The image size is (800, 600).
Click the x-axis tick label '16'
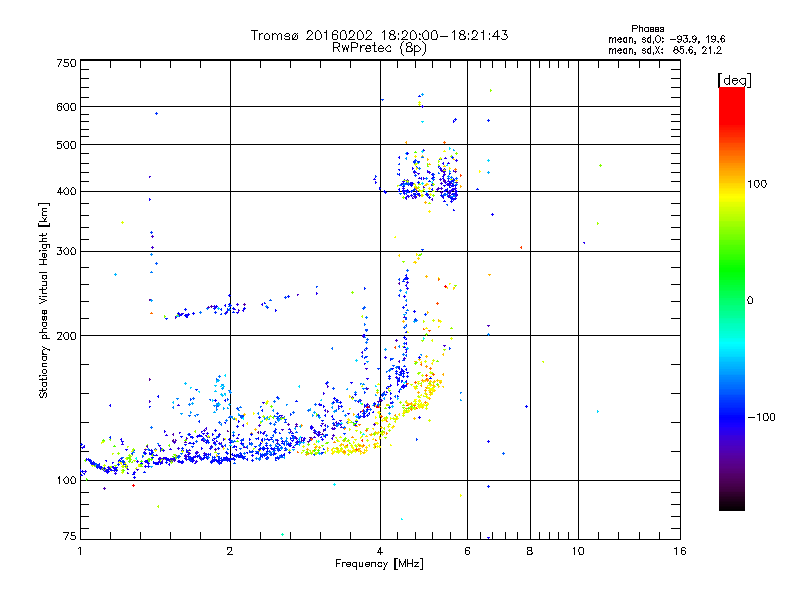[x=680, y=551]
